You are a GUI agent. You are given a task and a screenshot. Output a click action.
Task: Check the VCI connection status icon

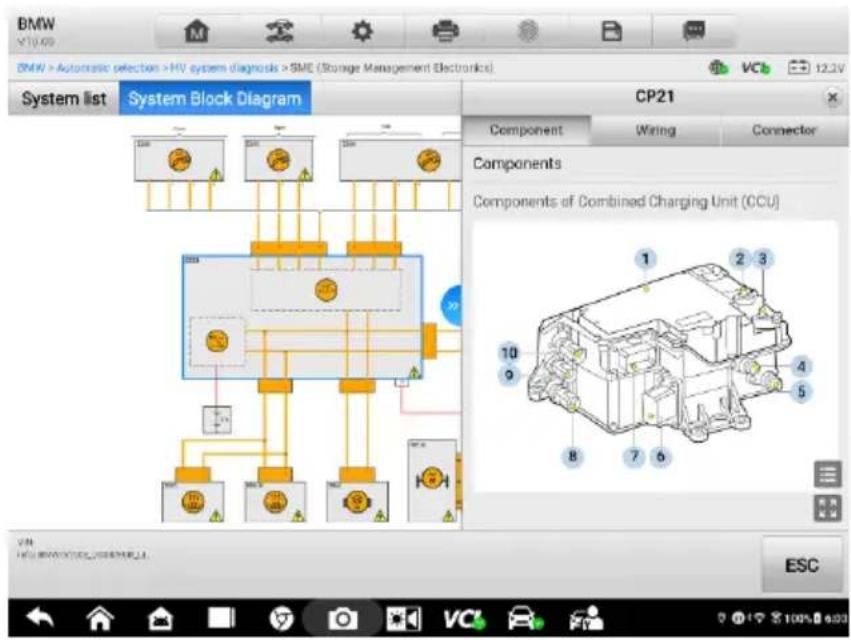click(756, 68)
